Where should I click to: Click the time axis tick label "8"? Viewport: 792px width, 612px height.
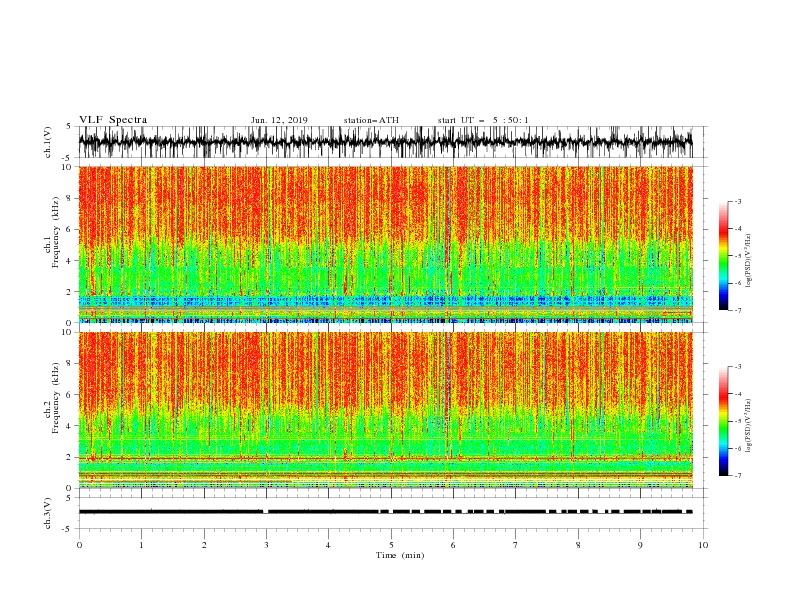[x=578, y=545]
